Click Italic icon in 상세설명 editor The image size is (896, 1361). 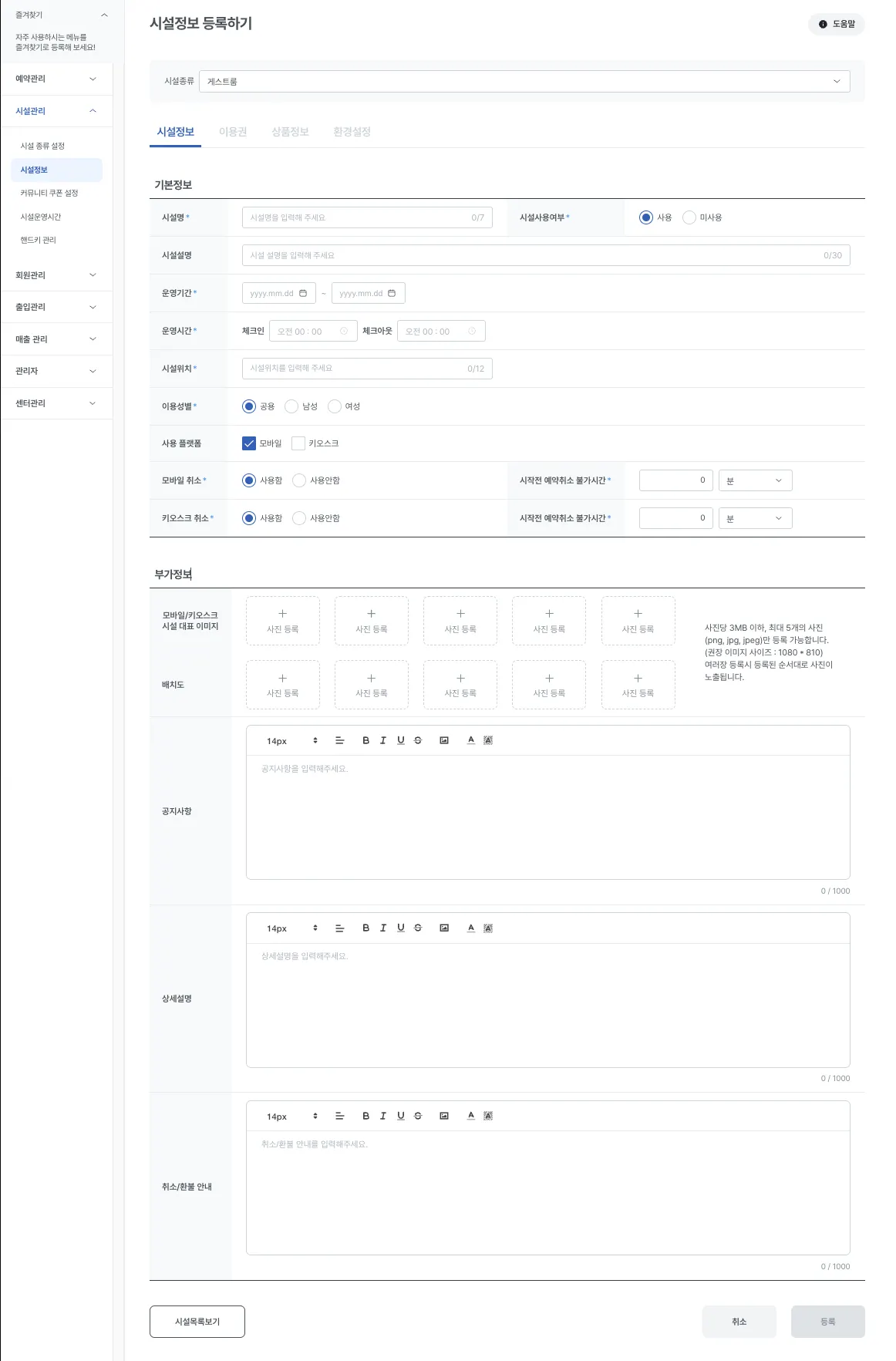[382, 928]
